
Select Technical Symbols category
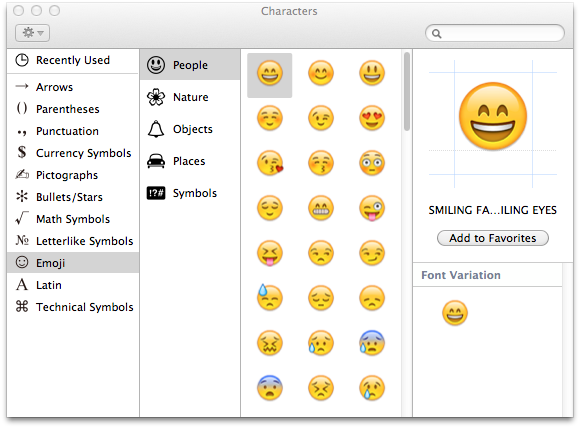(72, 307)
